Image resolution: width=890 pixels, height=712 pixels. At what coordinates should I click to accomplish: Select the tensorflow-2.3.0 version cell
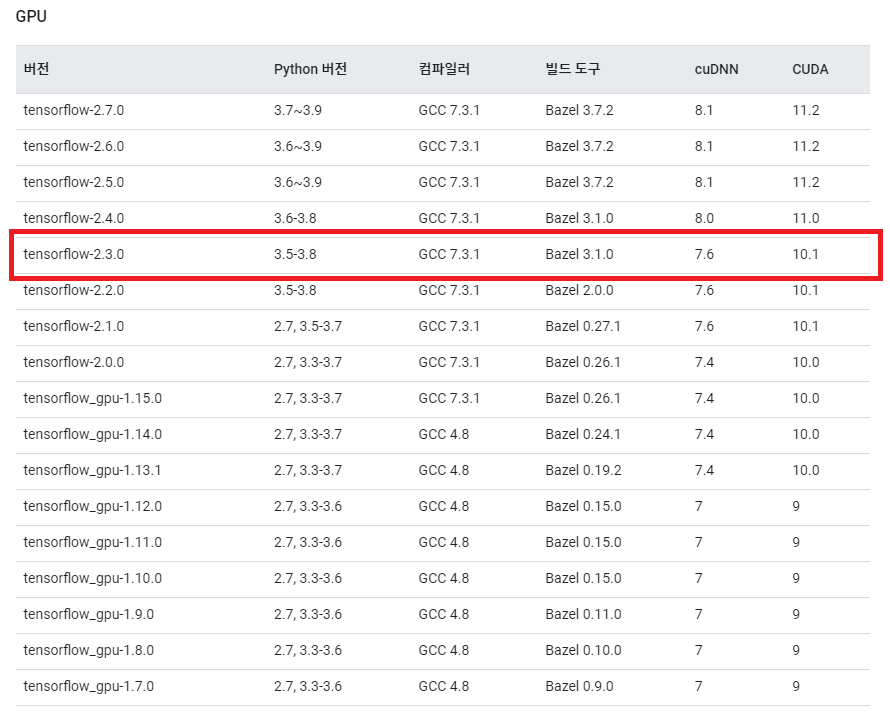click(x=74, y=254)
